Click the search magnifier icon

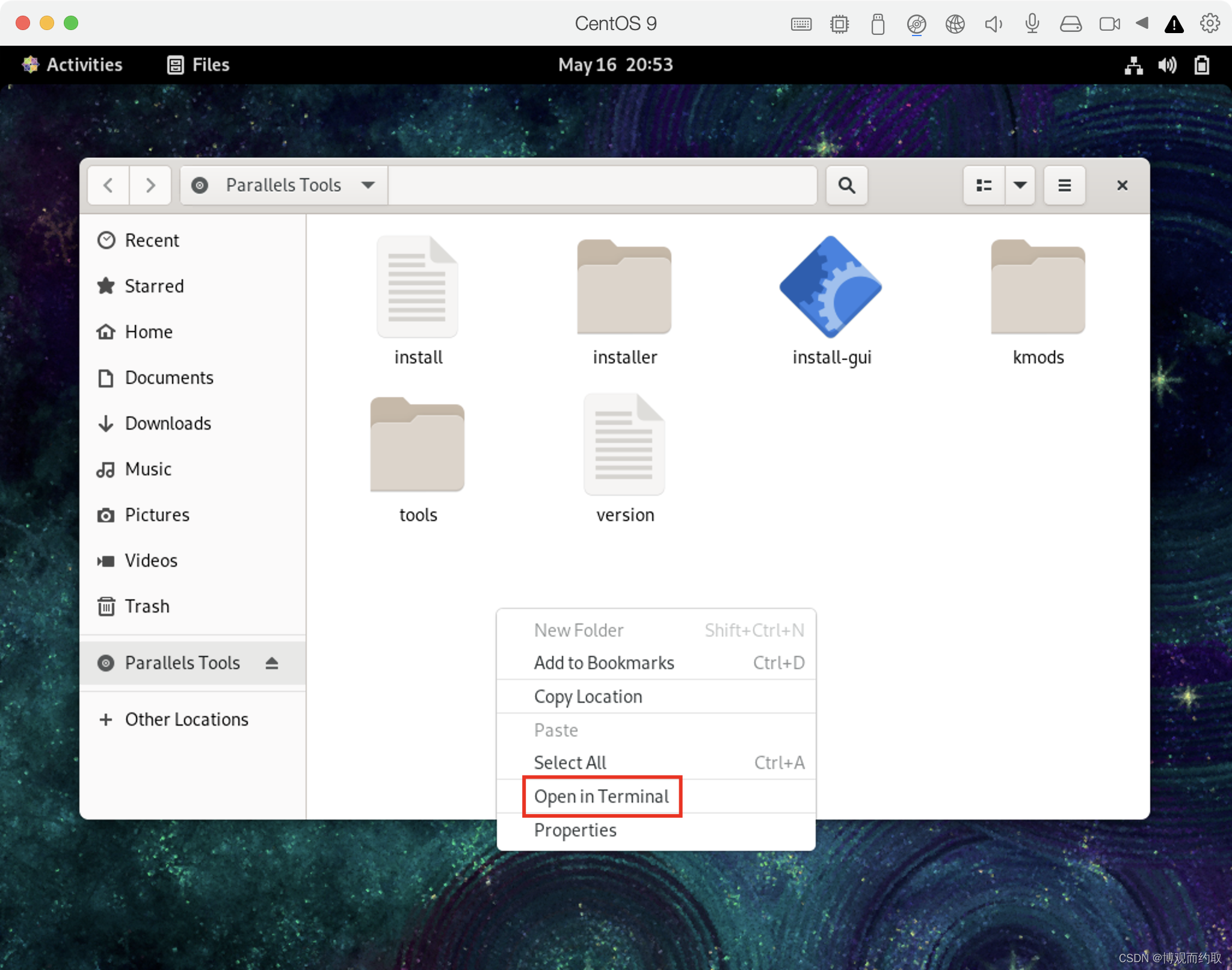pyautogui.click(x=846, y=185)
